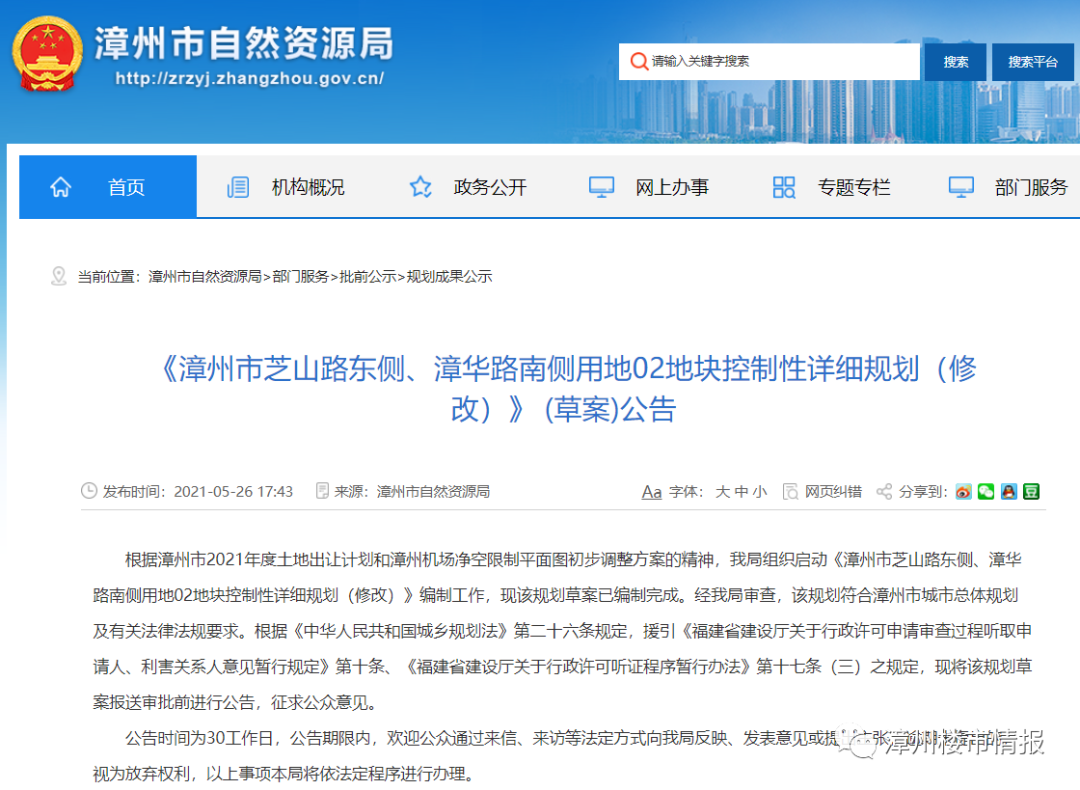This screenshot has width=1080, height=790.
Task: Open the 搜索平台 button
Action: coord(1032,62)
